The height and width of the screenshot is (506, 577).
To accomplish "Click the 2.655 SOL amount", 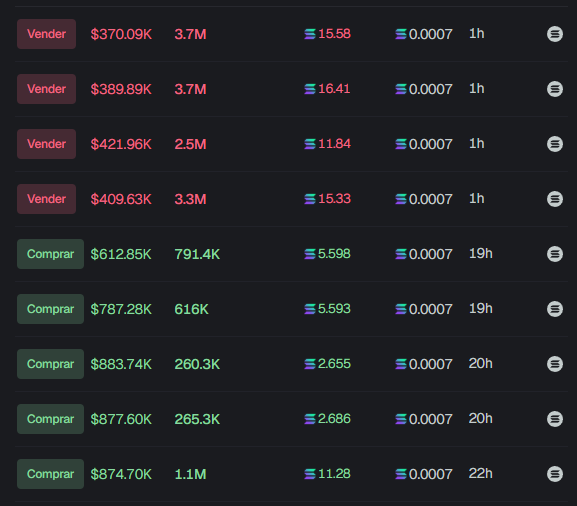I will pyautogui.click(x=334, y=364).
